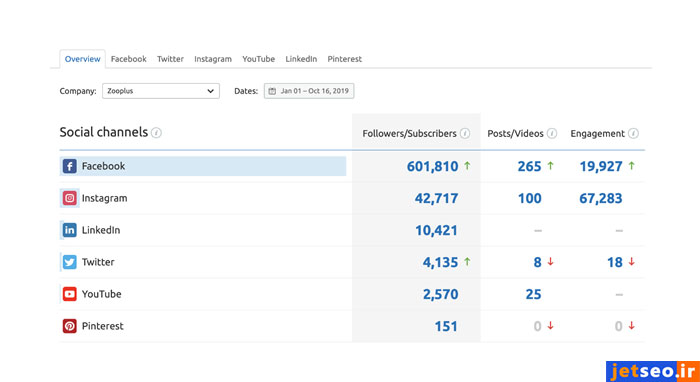Click Instagram posts value 100
The height and width of the screenshot is (382, 700).
click(529, 198)
